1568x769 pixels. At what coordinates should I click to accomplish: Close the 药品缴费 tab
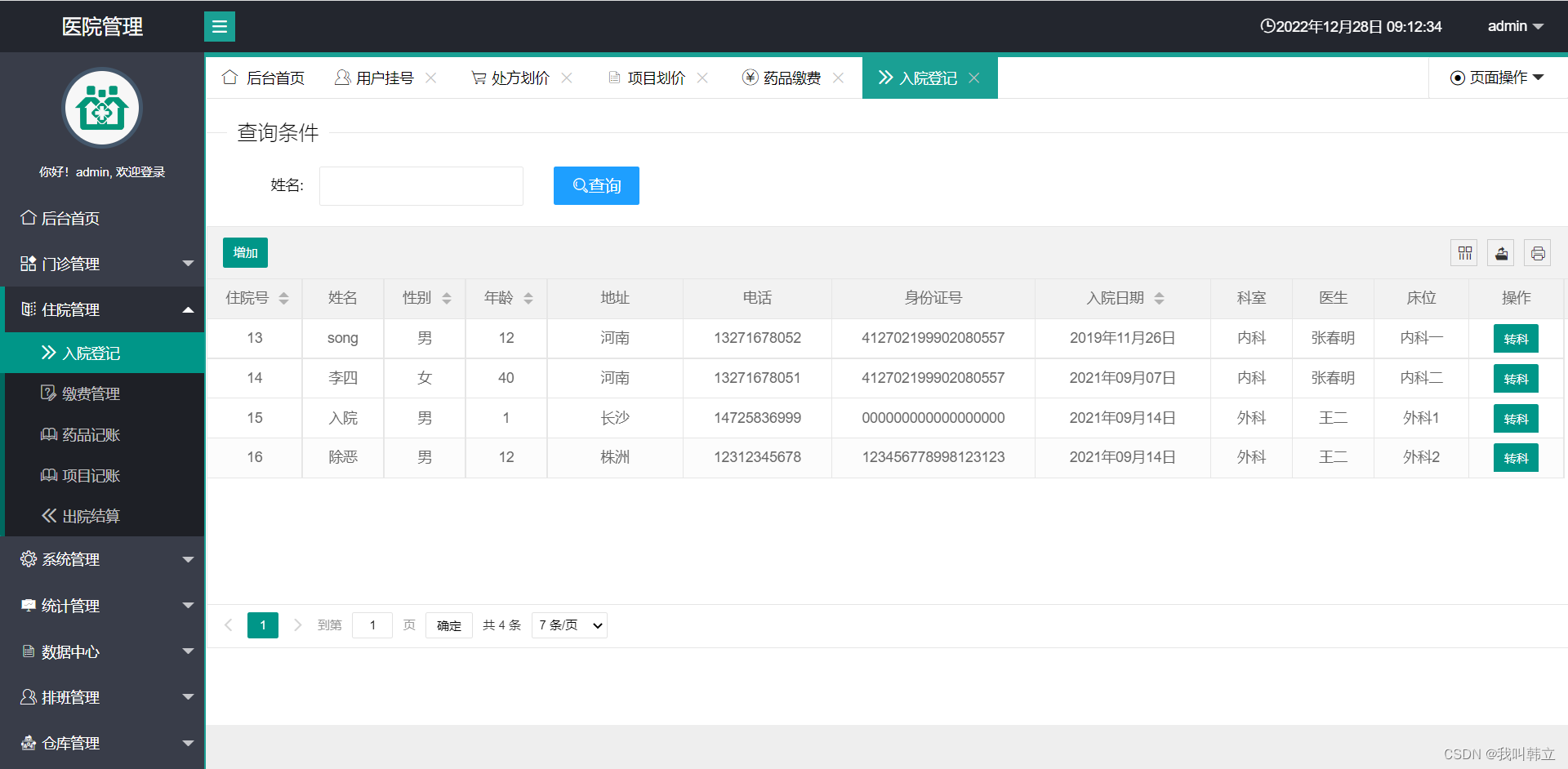coord(838,78)
